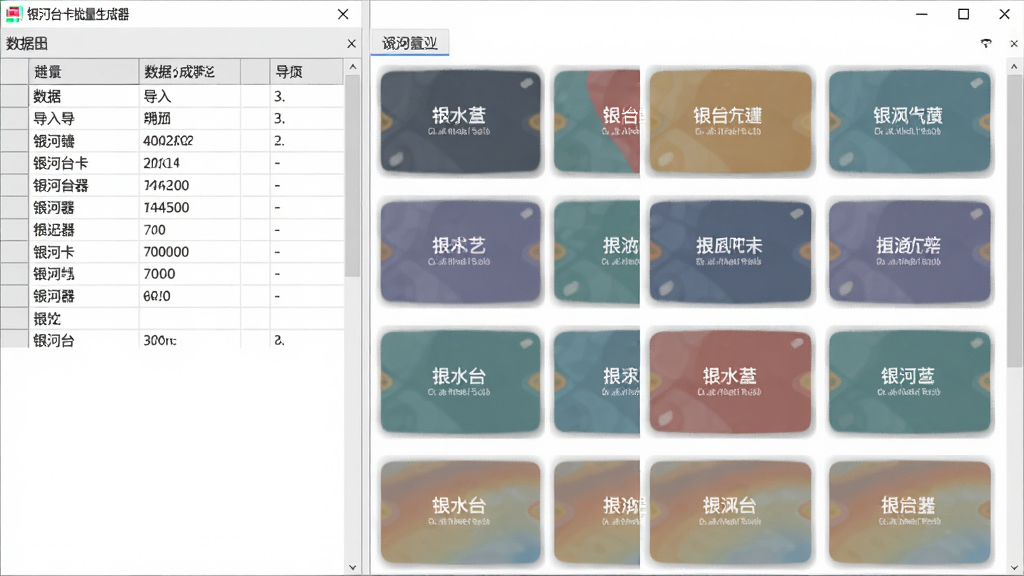This screenshot has height=576, width=1024.
Task: Select the cell with value 4002
Action: point(189,141)
